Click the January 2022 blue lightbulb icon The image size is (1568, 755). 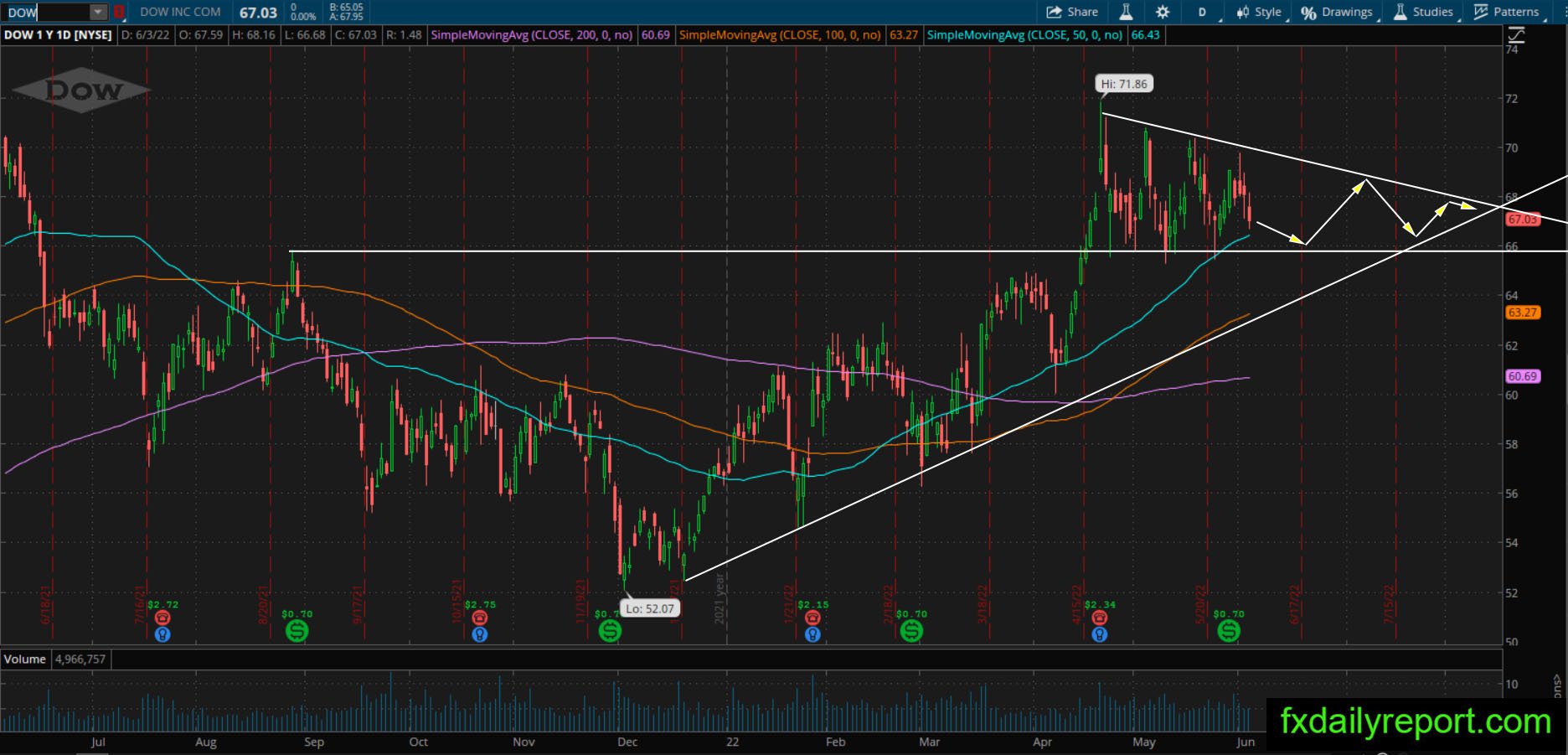(x=812, y=634)
